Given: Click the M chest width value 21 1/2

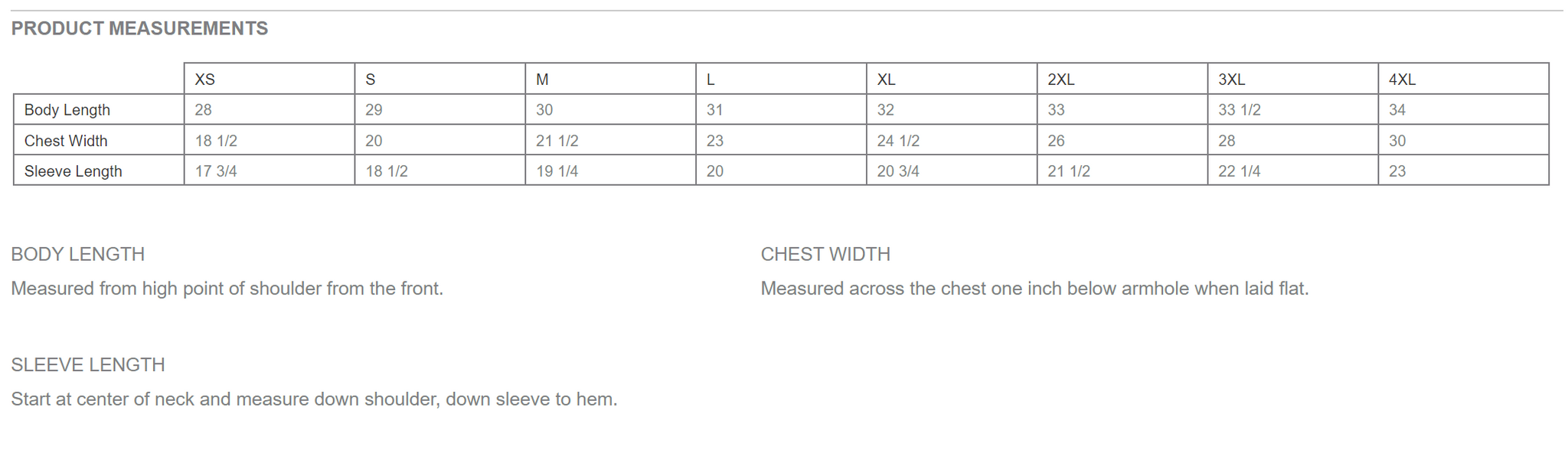Looking at the screenshot, I should (x=557, y=141).
